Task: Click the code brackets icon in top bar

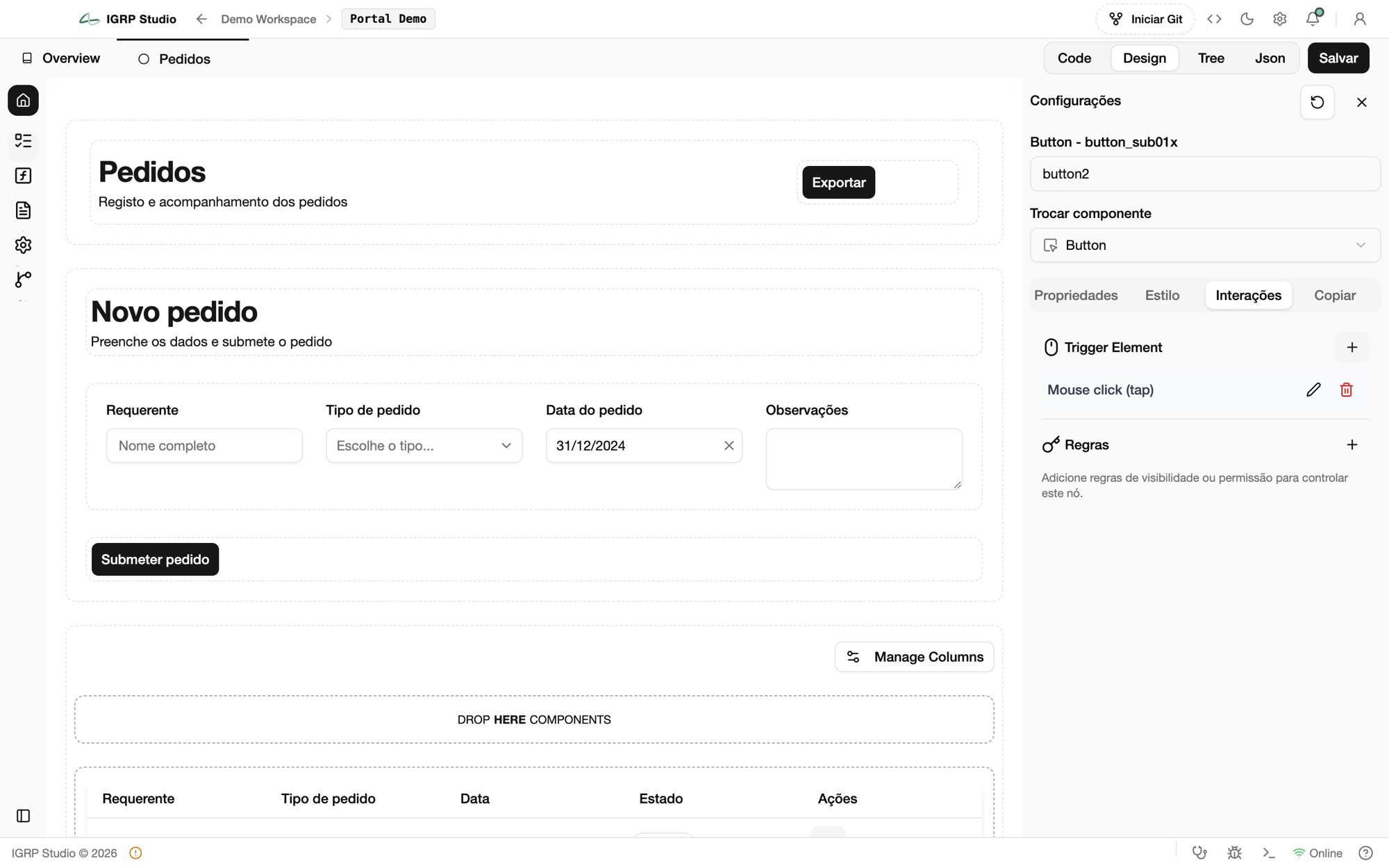Action: (x=1214, y=19)
